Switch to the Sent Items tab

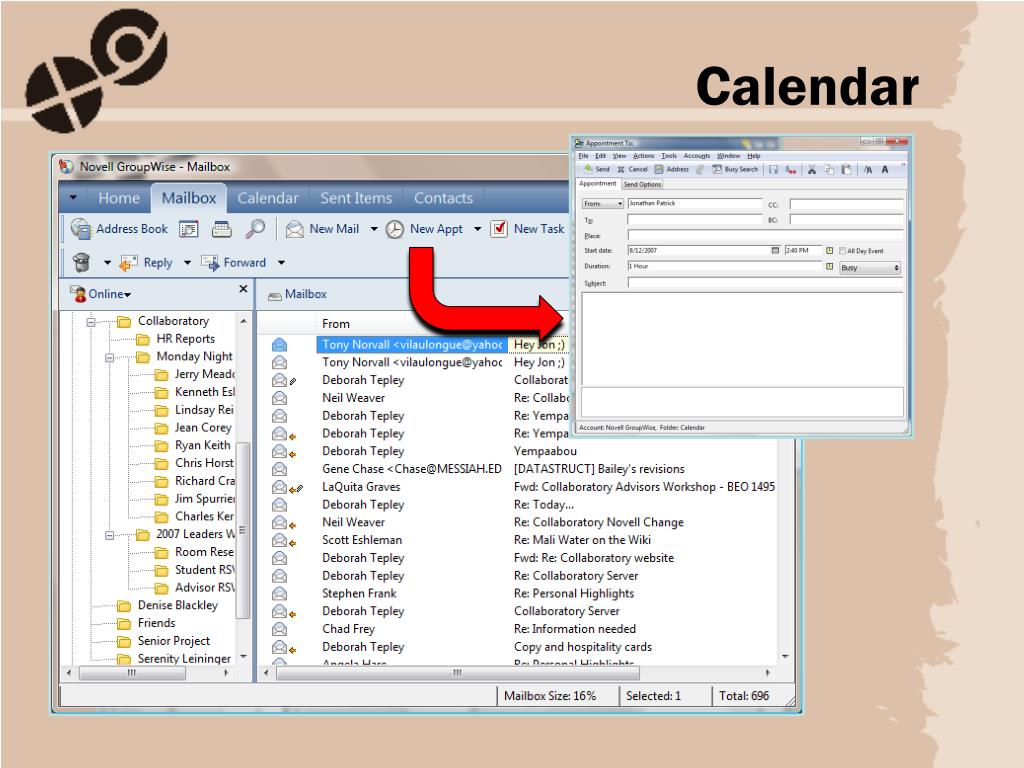356,198
